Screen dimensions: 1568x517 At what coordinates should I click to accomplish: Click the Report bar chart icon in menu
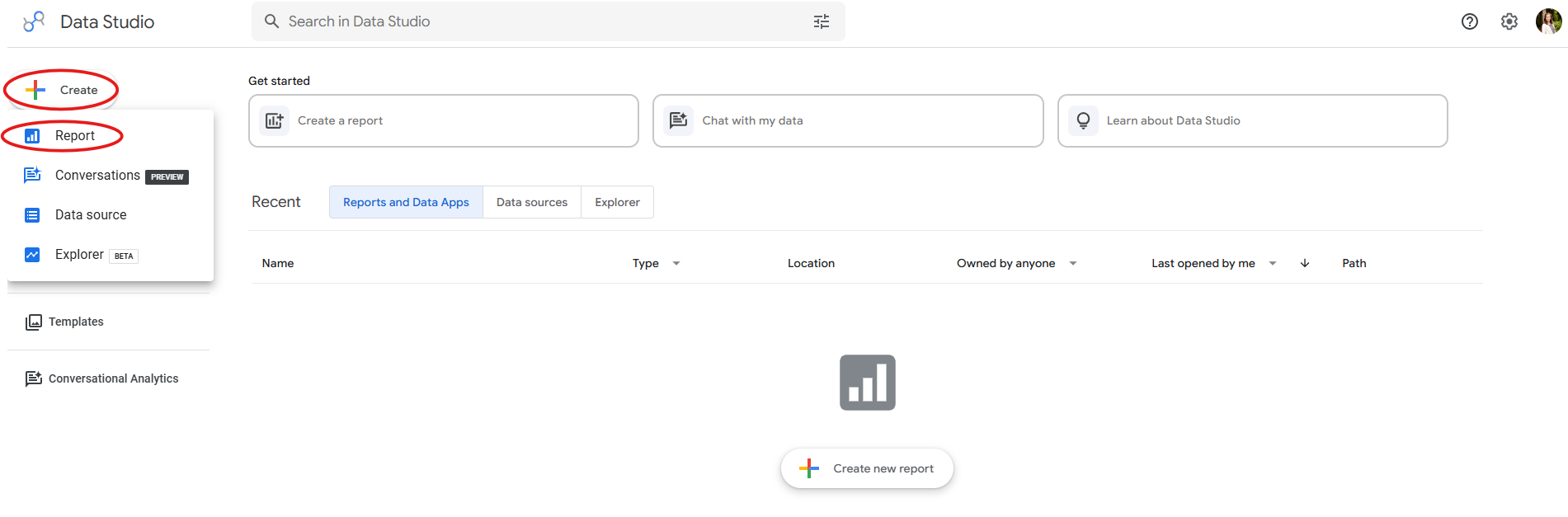(x=32, y=136)
